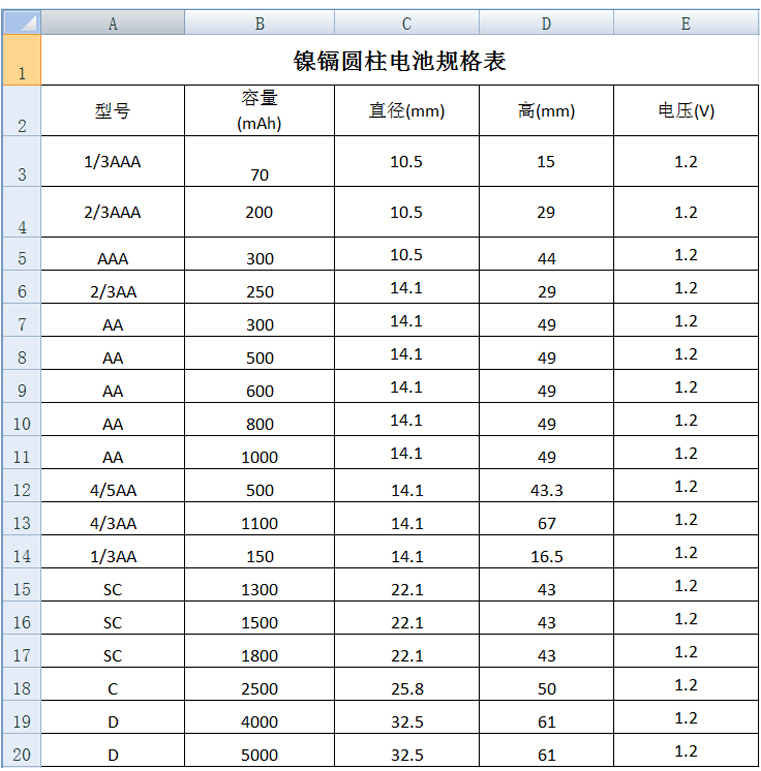Select height cell 43.3

[546, 485]
